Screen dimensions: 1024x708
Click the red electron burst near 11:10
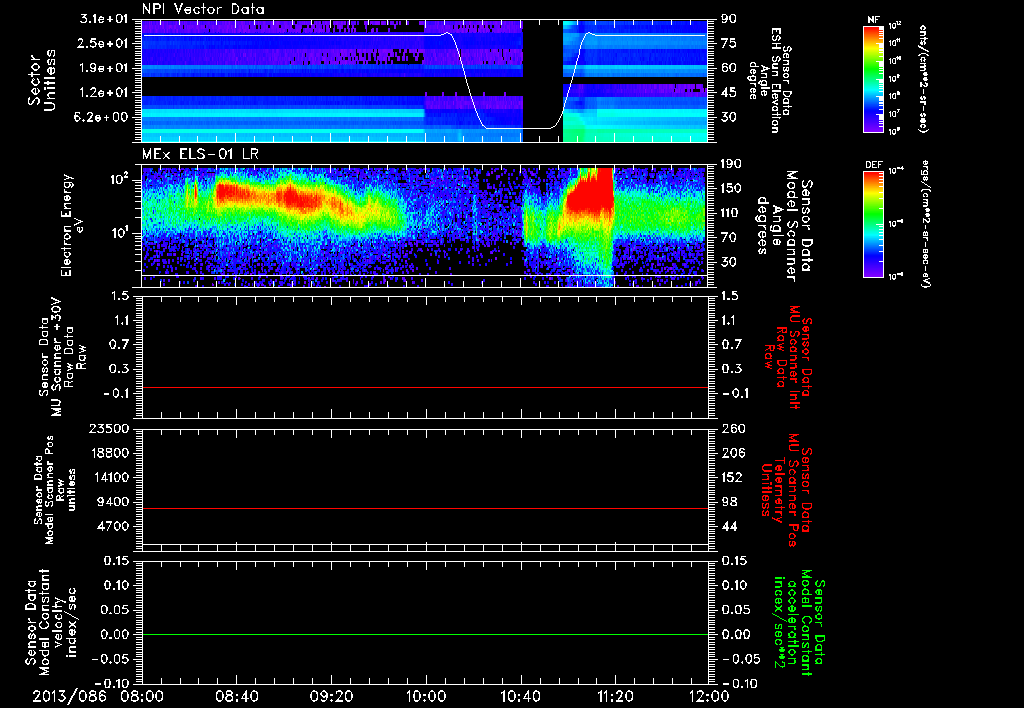[x=590, y=193]
